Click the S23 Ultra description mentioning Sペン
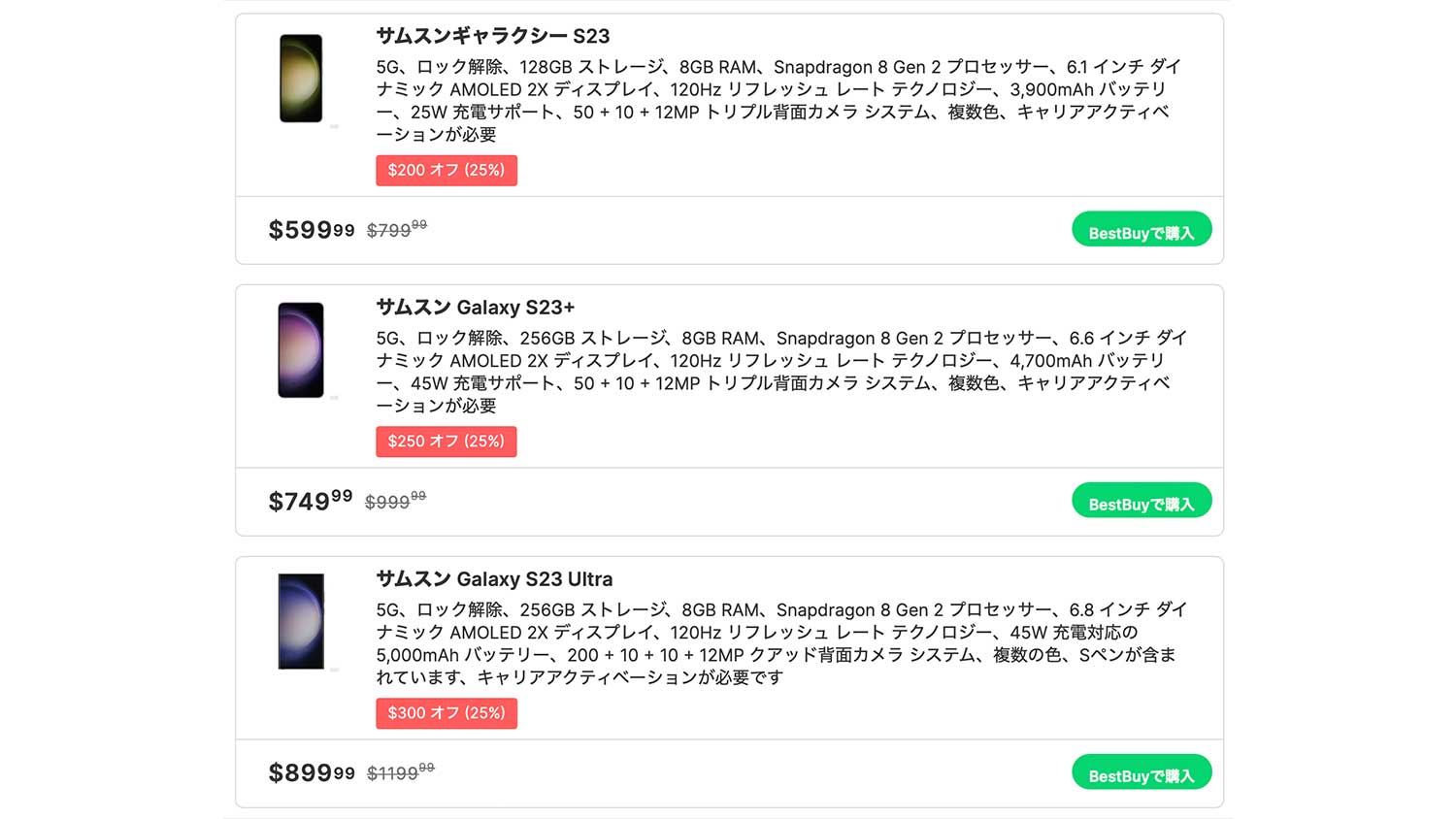The image size is (1456, 819). tap(777, 643)
